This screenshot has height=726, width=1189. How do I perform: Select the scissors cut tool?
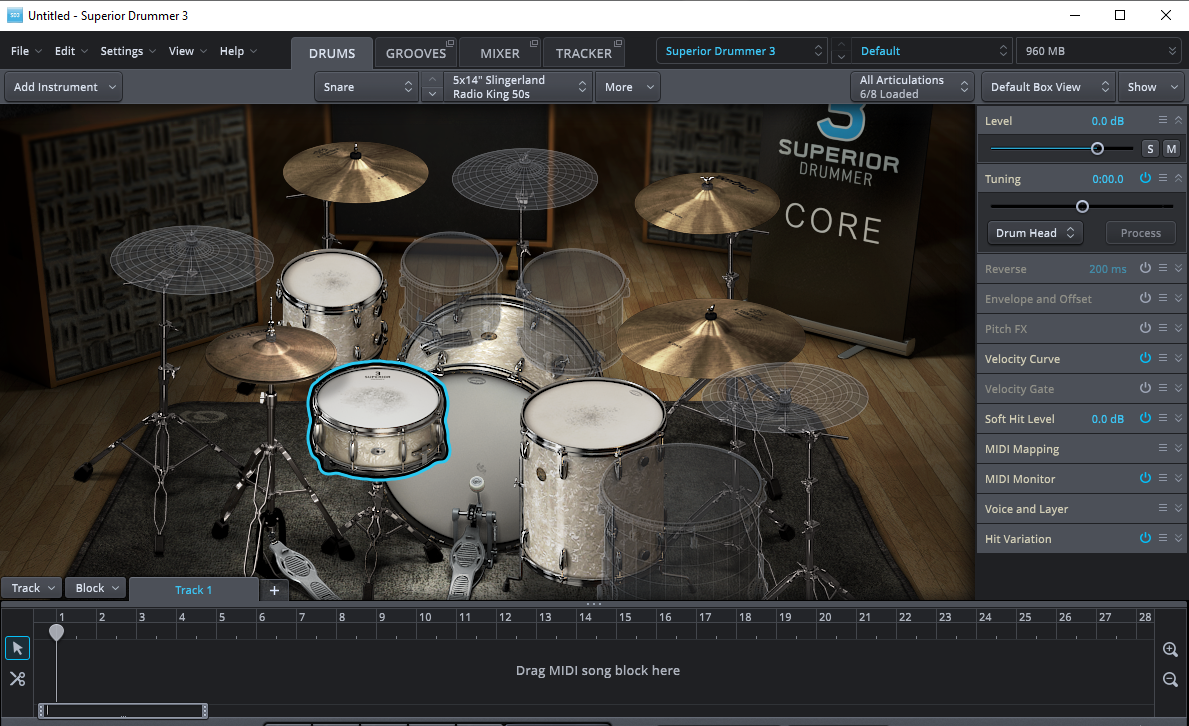[17, 678]
